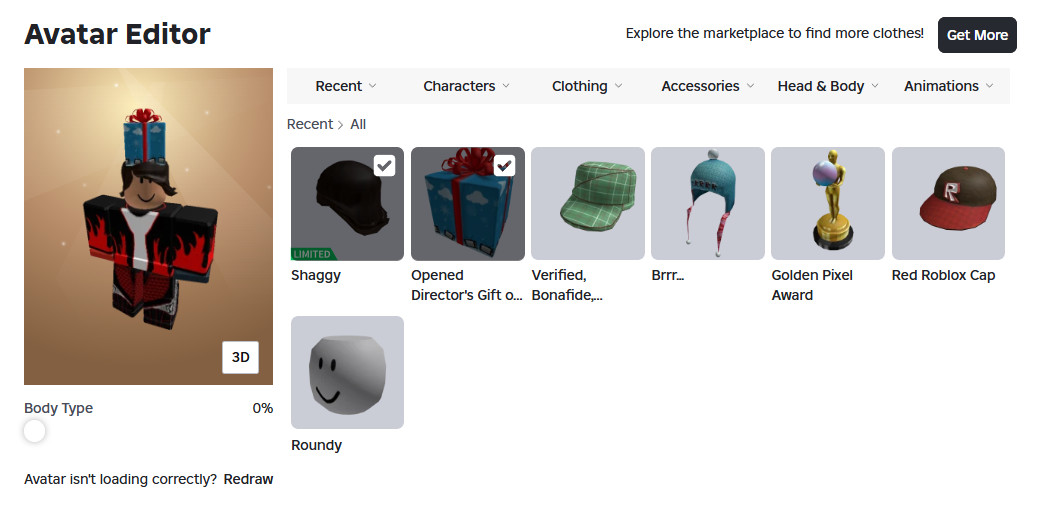Viewport: 1040px width, 507px height.
Task: Click the Verified, Bonafide item name
Action: (567, 285)
